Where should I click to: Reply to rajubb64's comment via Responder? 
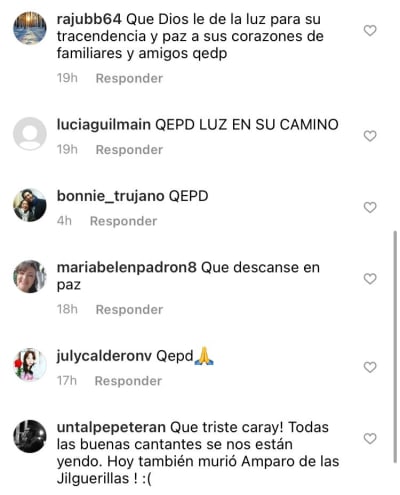tap(129, 78)
